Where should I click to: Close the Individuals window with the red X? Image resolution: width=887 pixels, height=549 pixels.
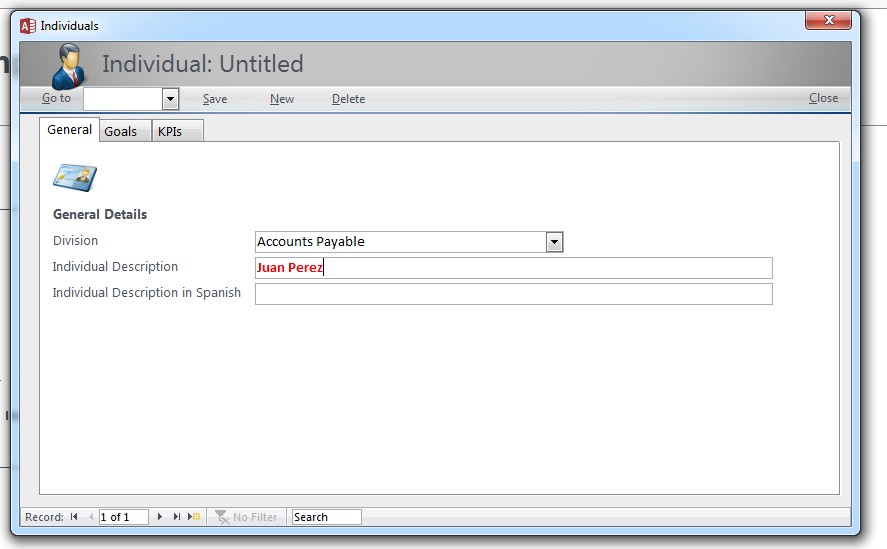pyautogui.click(x=829, y=20)
